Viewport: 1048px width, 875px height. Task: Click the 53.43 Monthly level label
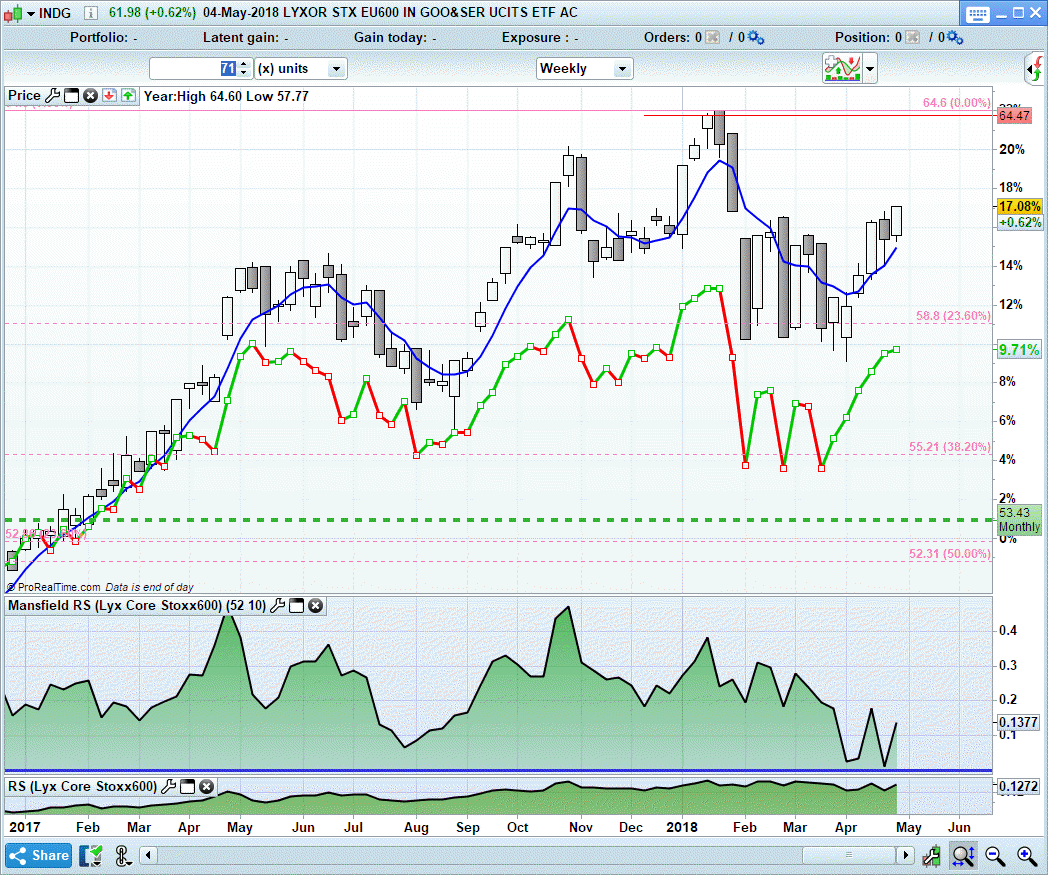(1019, 519)
